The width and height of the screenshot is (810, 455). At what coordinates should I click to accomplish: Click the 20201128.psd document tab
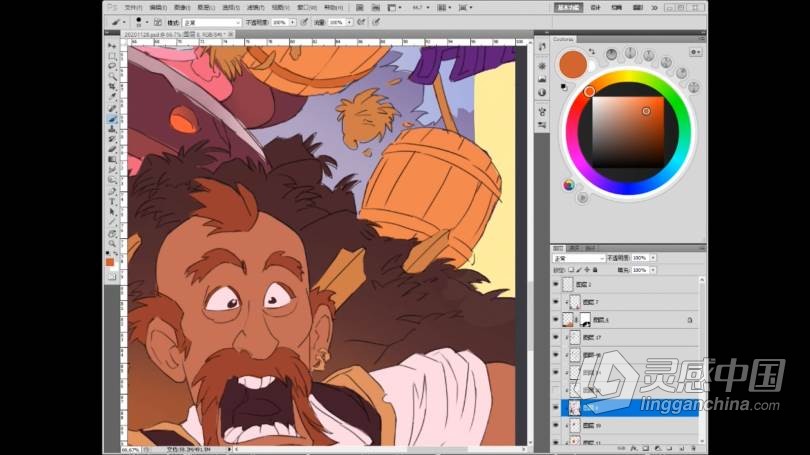tap(176, 34)
